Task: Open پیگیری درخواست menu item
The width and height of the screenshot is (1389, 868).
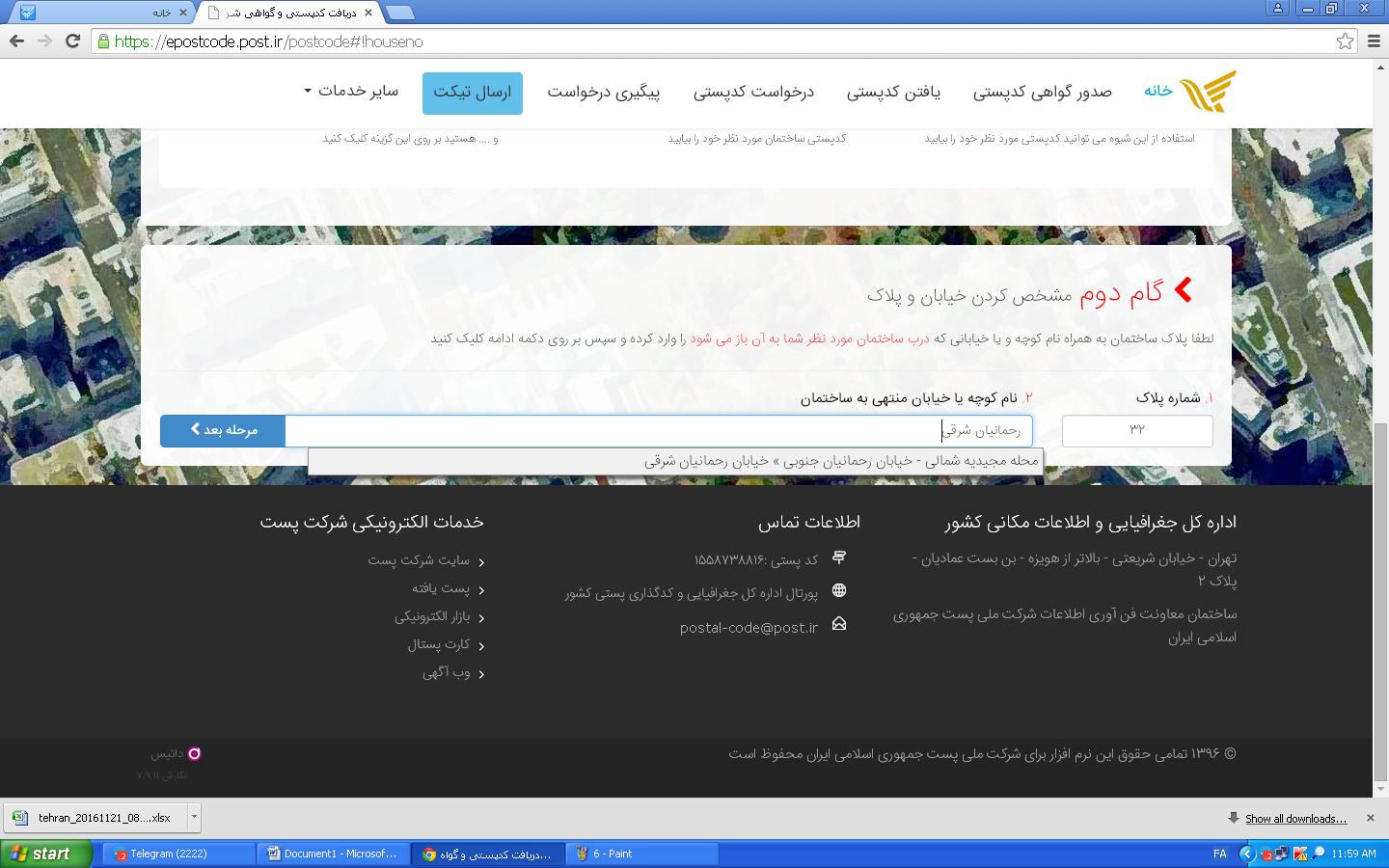Action: [x=604, y=92]
